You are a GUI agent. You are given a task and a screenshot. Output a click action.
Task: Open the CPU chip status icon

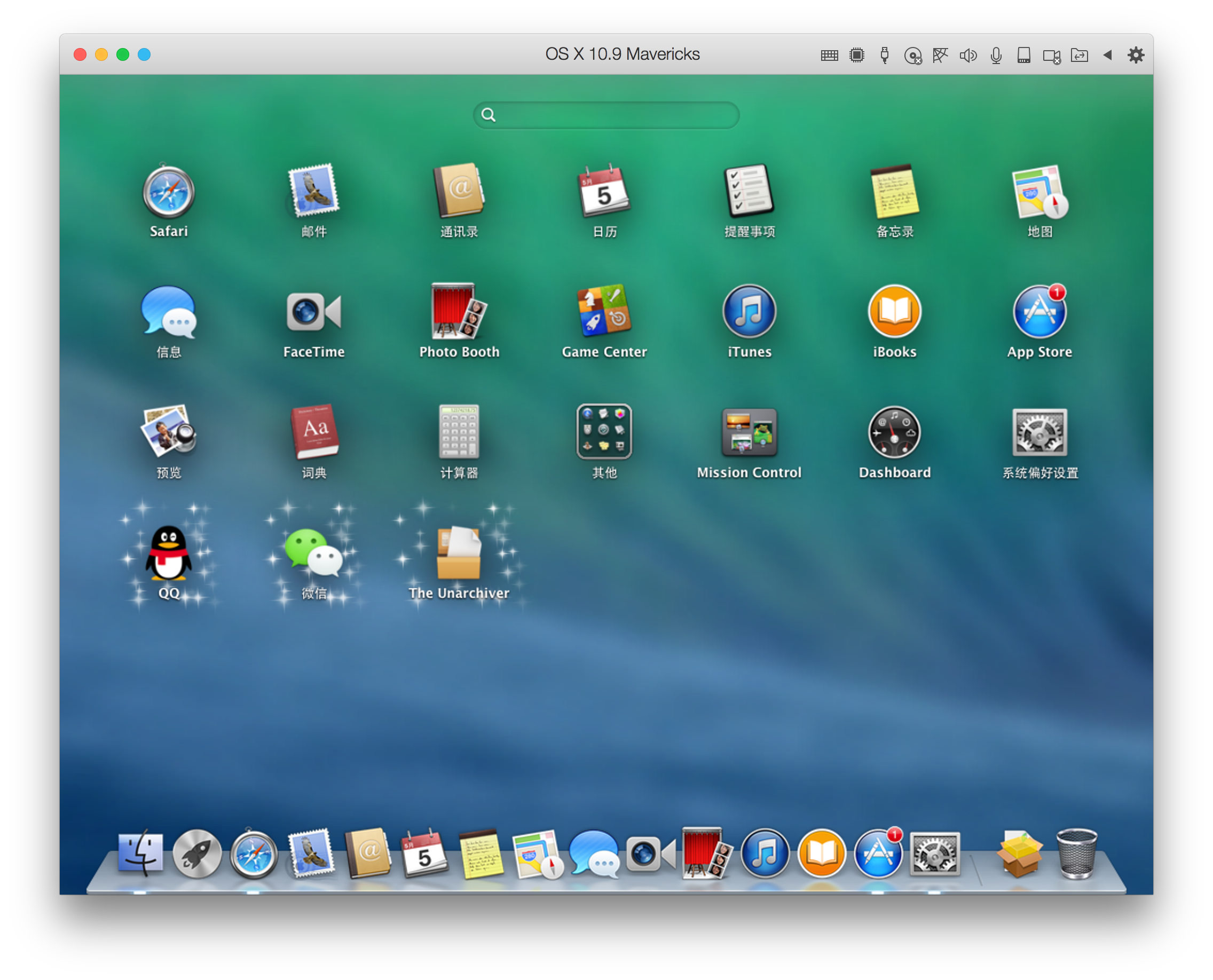tap(857, 56)
